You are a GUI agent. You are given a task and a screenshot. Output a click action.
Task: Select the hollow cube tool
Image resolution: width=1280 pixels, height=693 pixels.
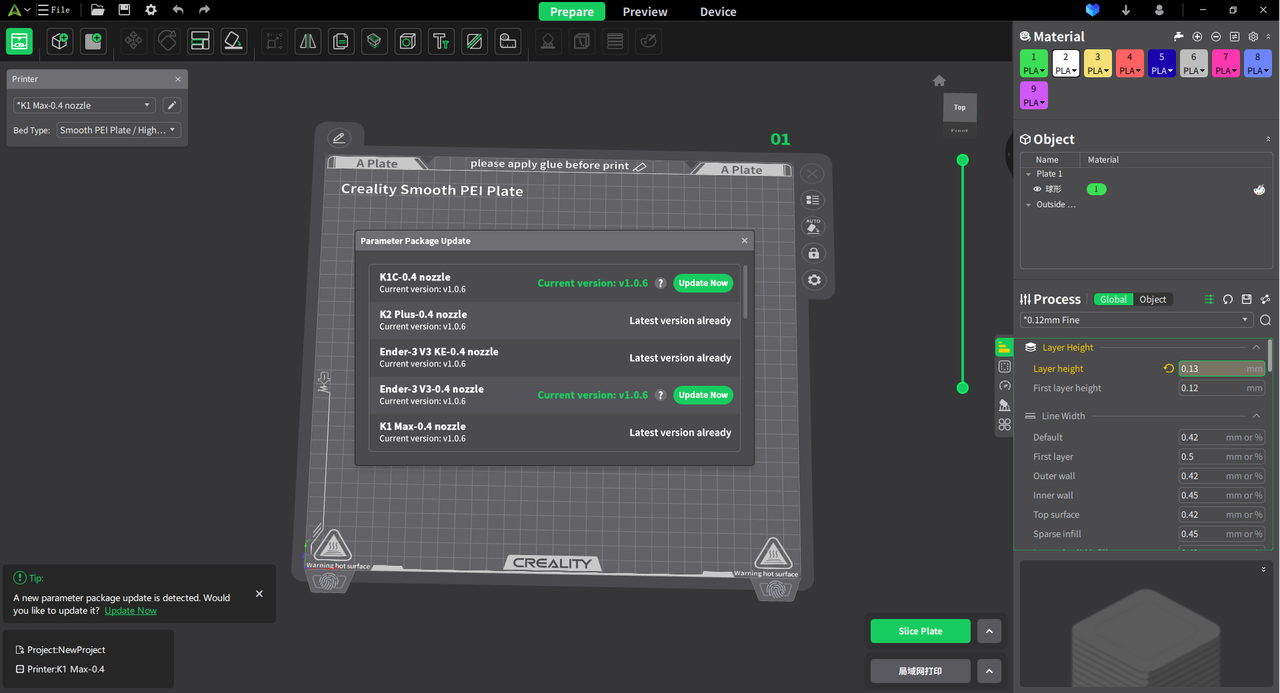click(x=408, y=41)
